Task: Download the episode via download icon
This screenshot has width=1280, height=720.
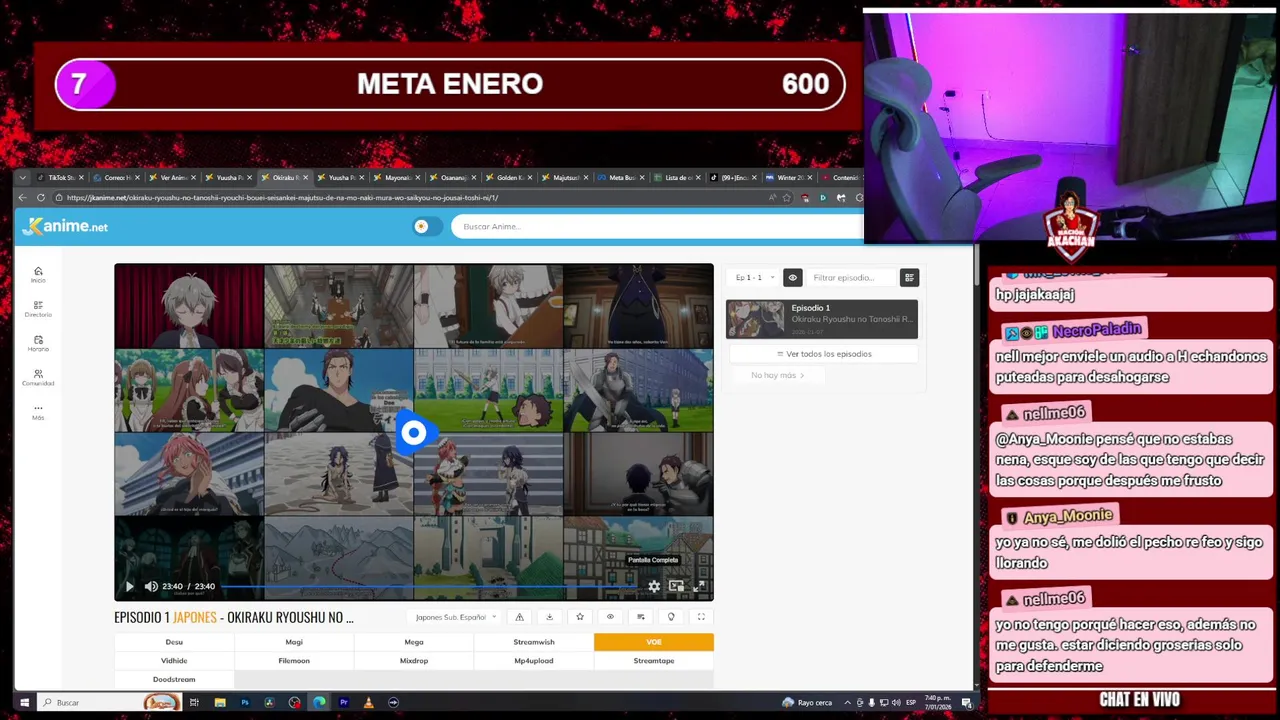Action: (x=549, y=617)
